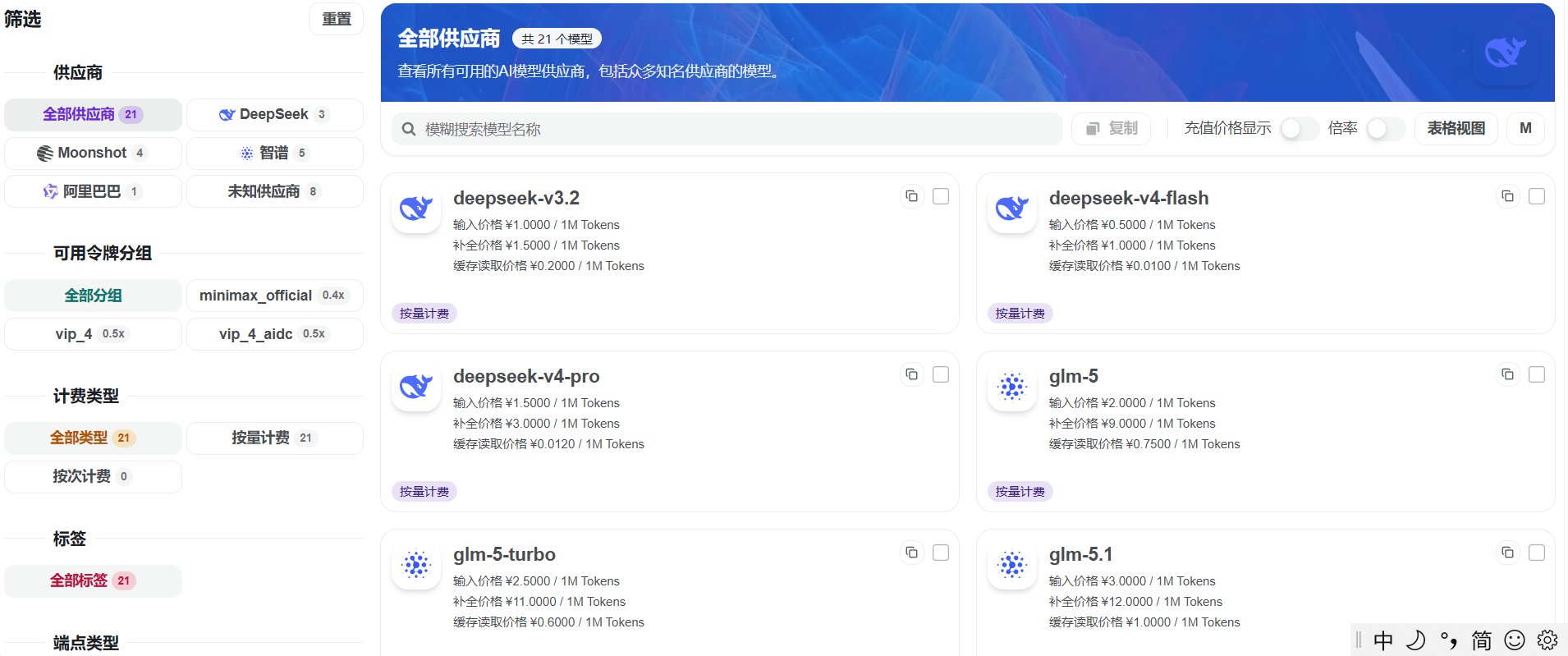
Task: Copy the deepseek-v4-flash model name
Action: 1507,196
